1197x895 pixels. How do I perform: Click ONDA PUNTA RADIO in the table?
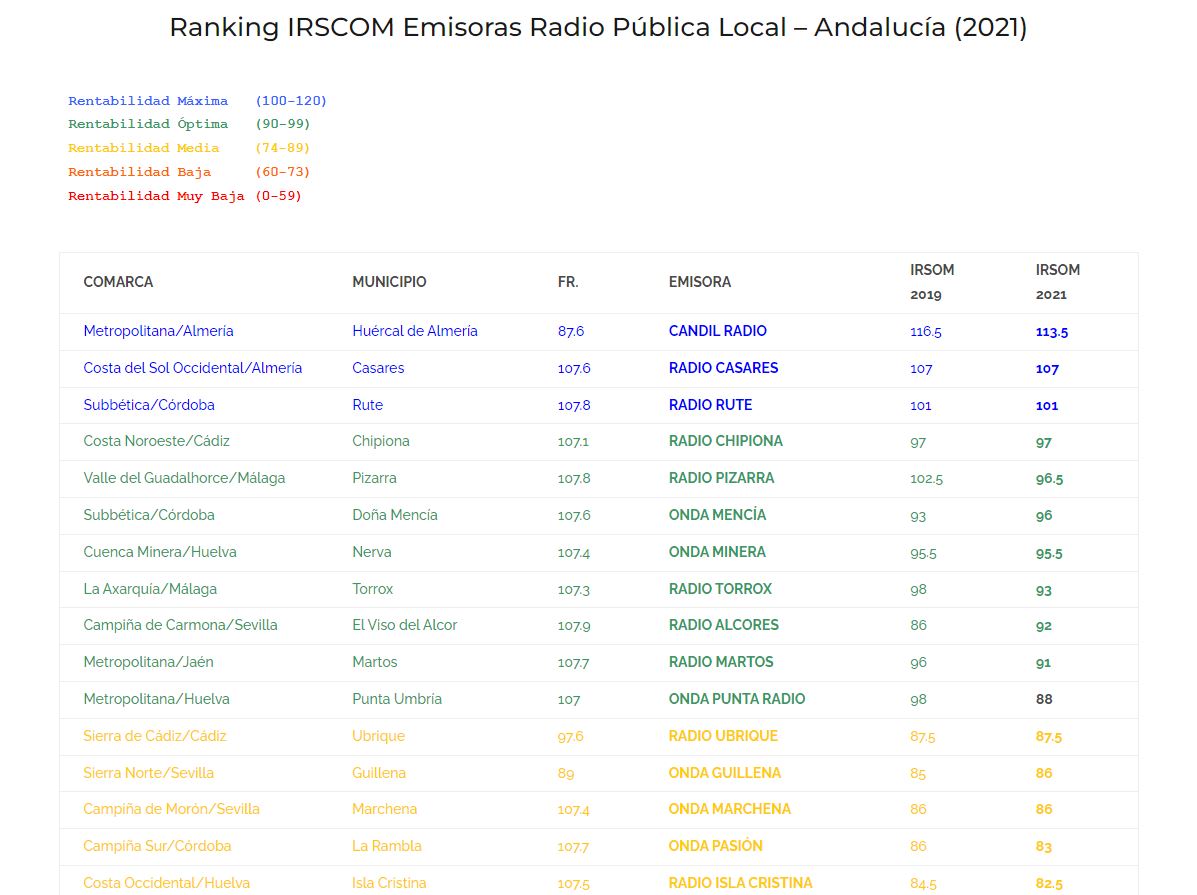click(736, 699)
